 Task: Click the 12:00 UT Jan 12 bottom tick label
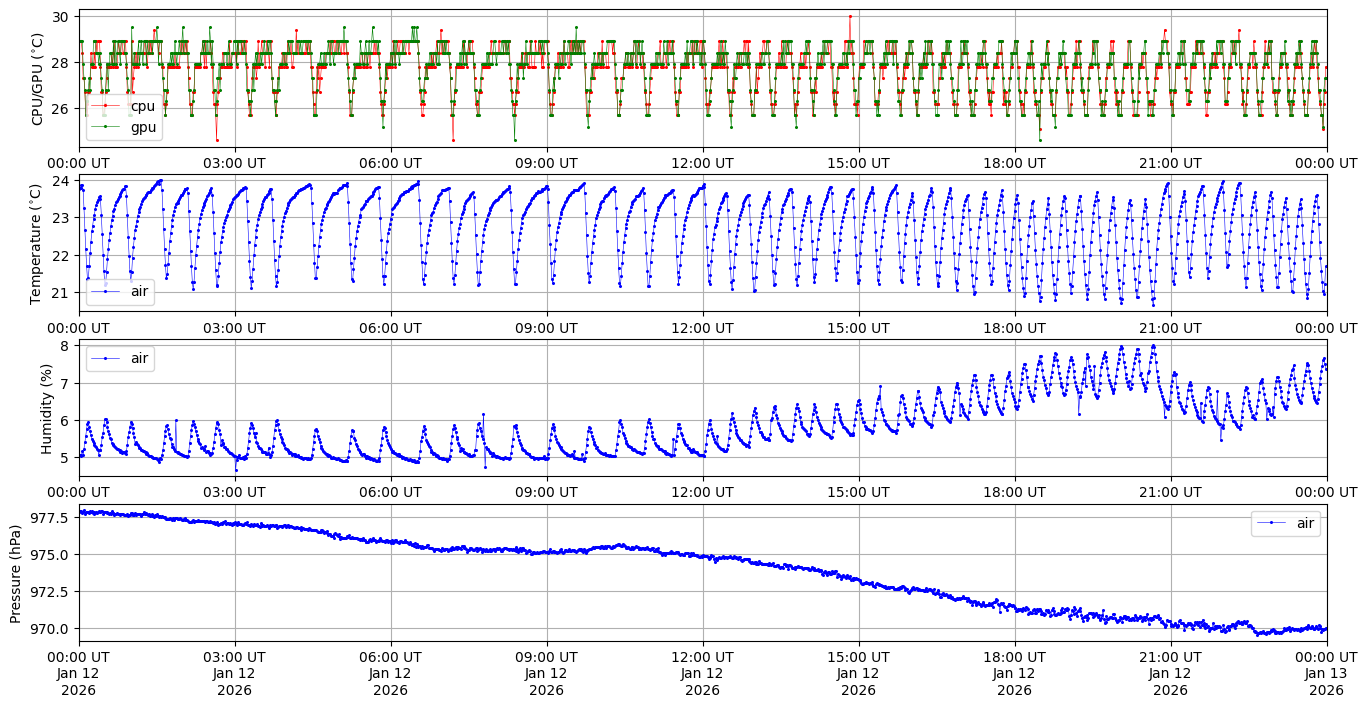point(702,673)
